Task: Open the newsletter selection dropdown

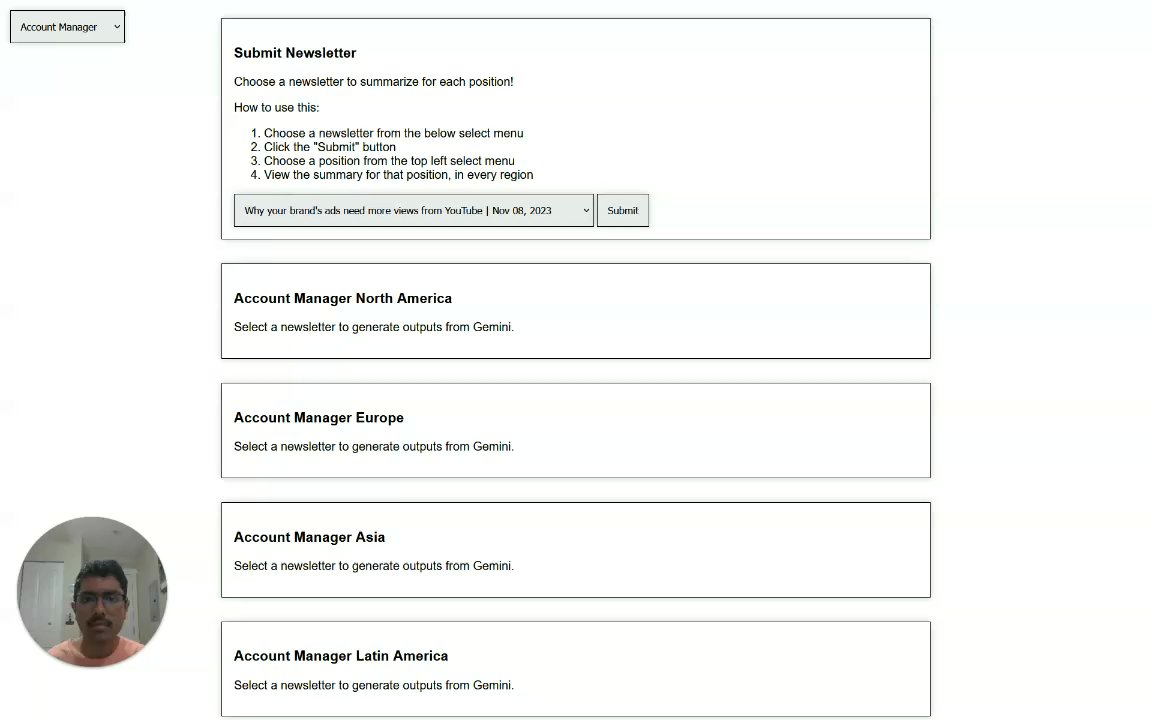Action: click(414, 210)
